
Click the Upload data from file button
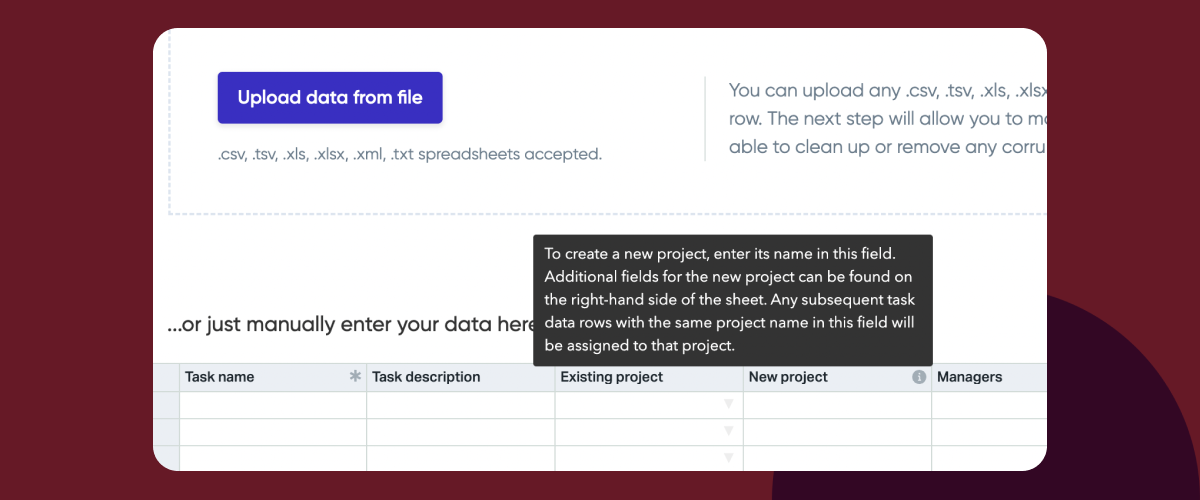click(x=330, y=98)
